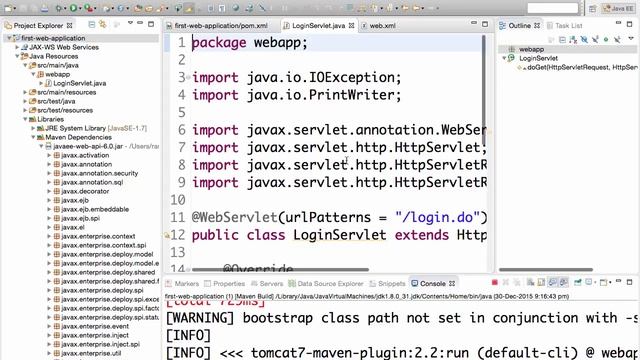Viewport: 640px width, 360px height.
Task: Open Outline view menu dropdown arrow
Action: point(631,38)
